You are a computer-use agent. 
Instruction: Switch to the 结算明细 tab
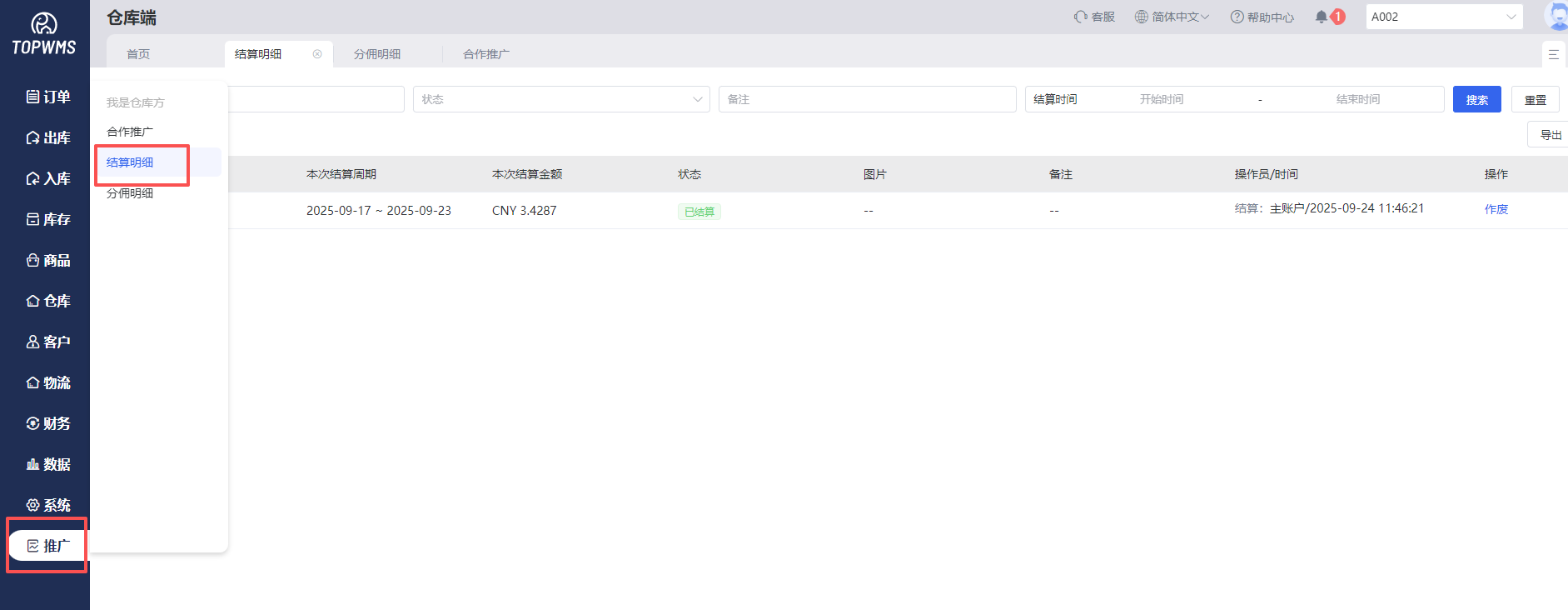click(x=258, y=54)
